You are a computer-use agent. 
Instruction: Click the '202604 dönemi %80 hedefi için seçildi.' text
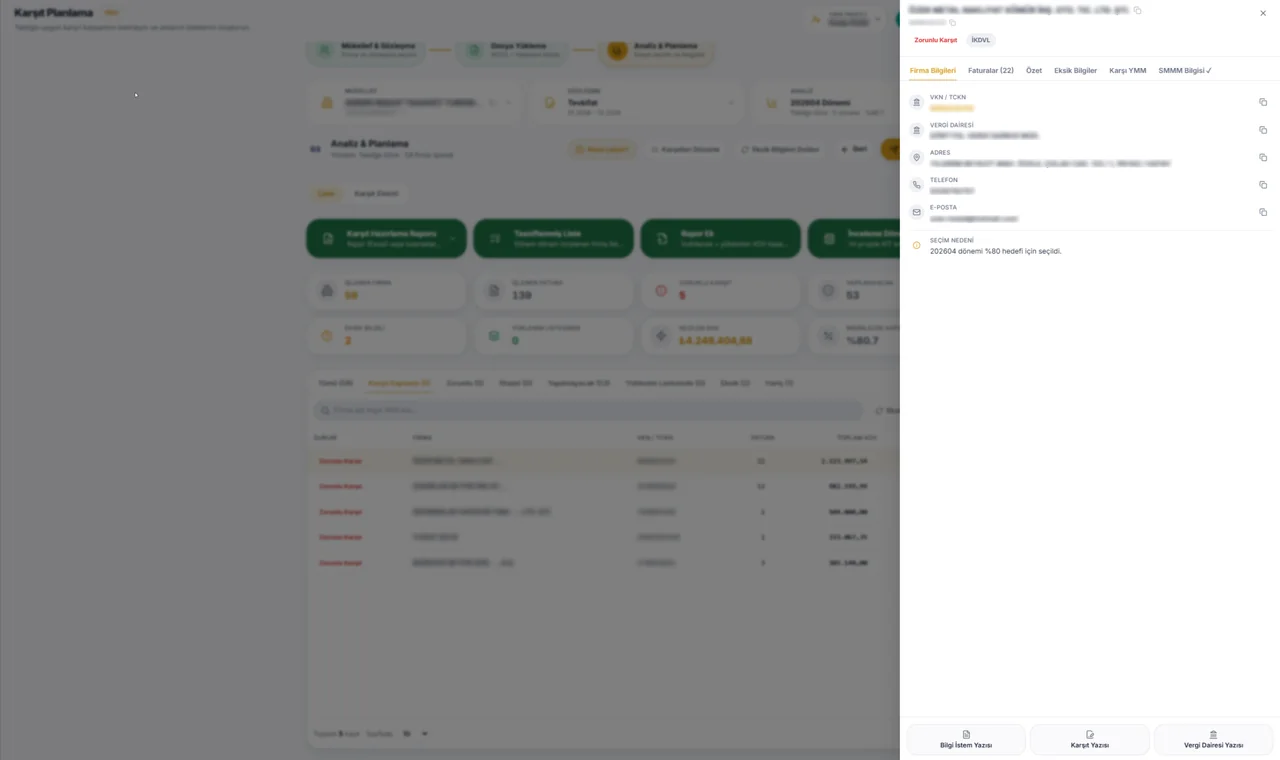[996, 251]
